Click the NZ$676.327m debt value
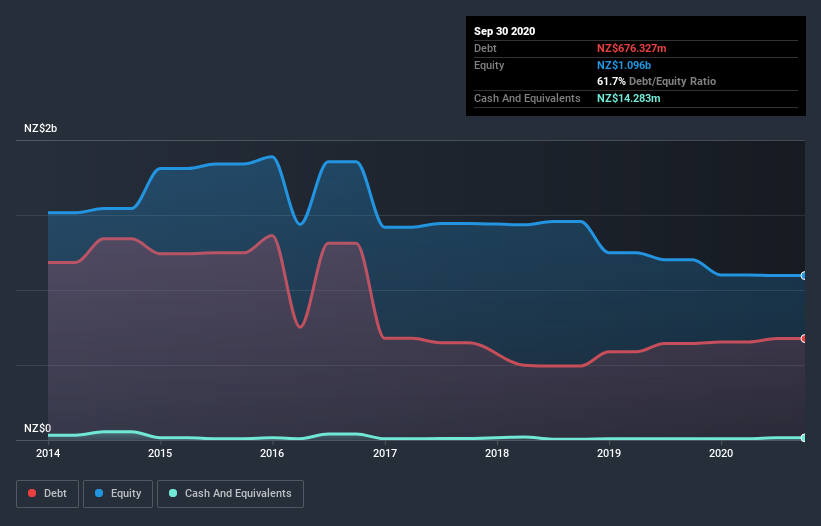Image resolution: width=821 pixels, height=526 pixels. pos(631,48)
